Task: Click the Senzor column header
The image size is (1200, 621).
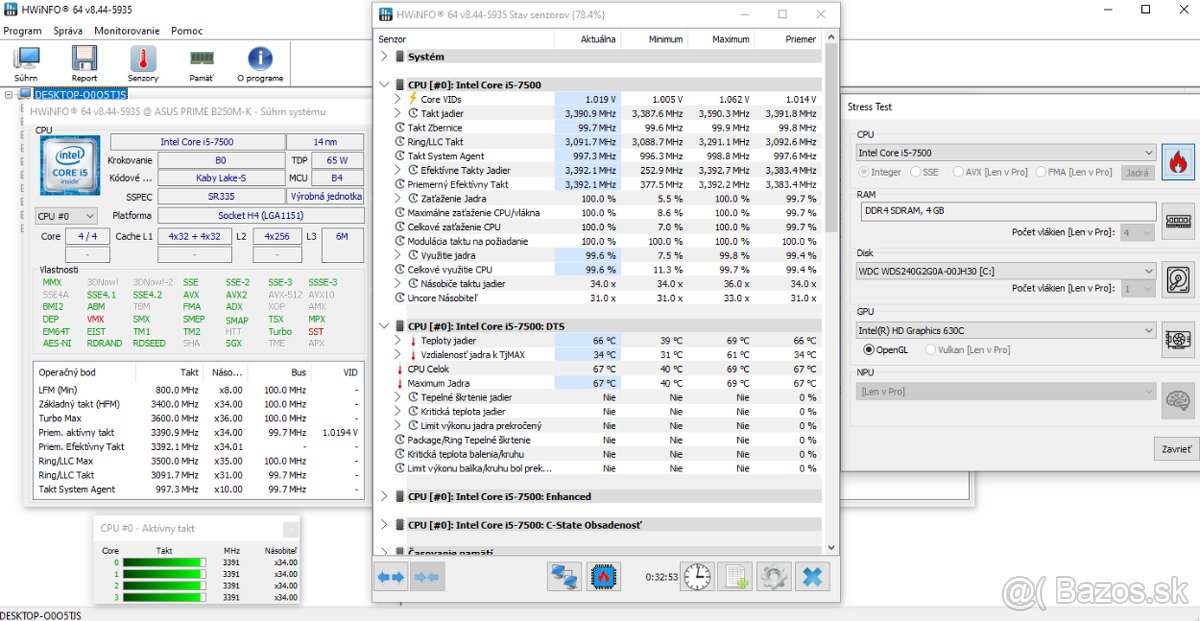Action: (465, 39)
